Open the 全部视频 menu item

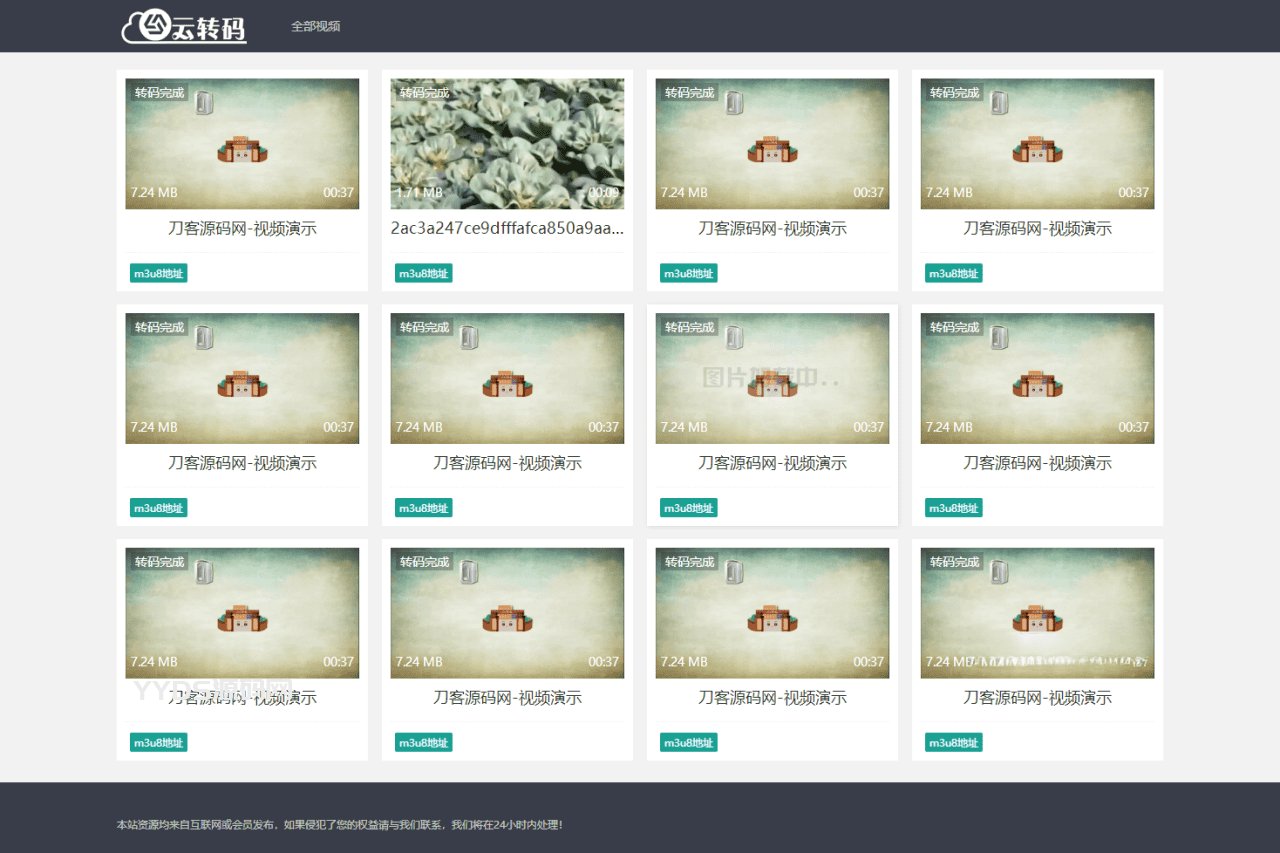[x=316, y=26]
